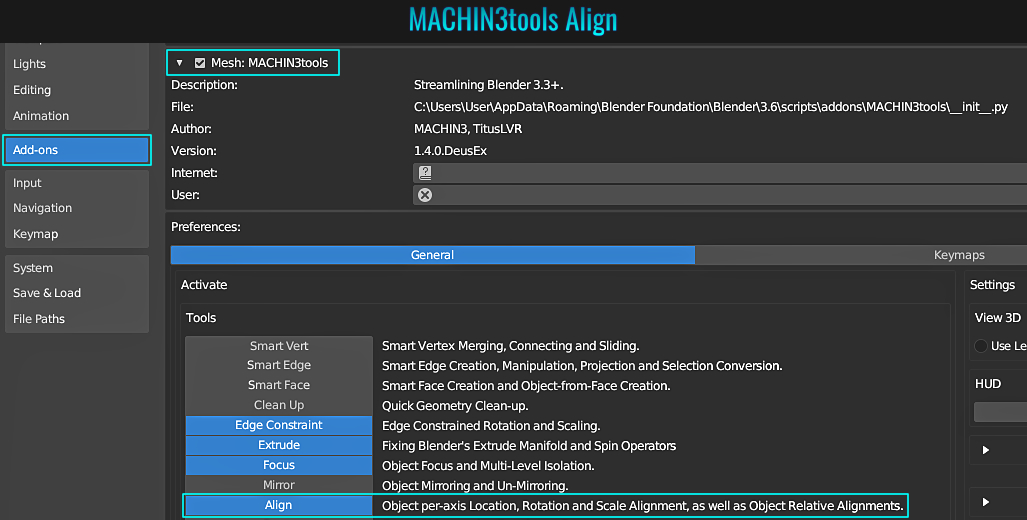Click 'Object Mirroring and Un-Mirroring.' description

[475, 486]
